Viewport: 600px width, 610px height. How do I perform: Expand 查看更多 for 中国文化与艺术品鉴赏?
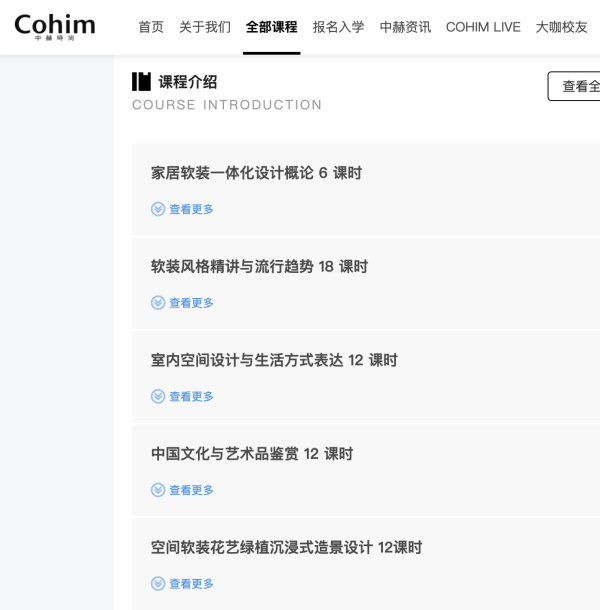click(x=191, y=490)
